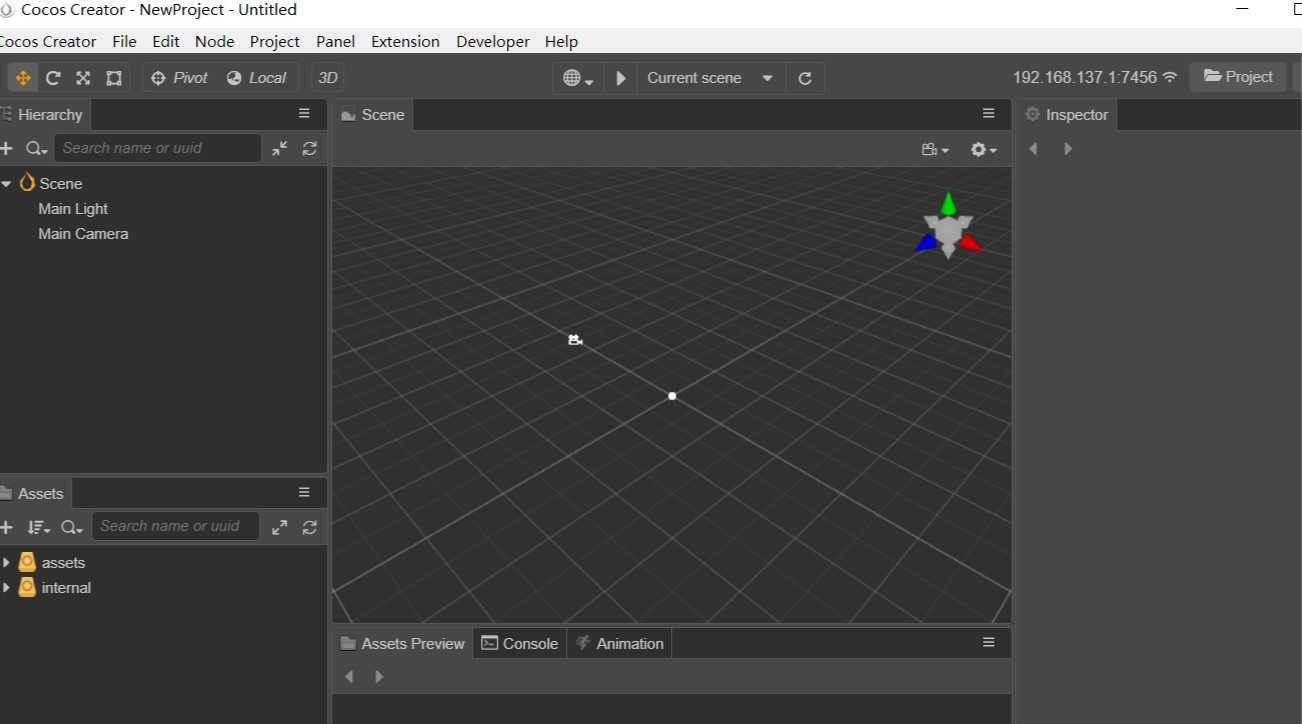Open the Assets sort order dropdown

click(39, 527)
